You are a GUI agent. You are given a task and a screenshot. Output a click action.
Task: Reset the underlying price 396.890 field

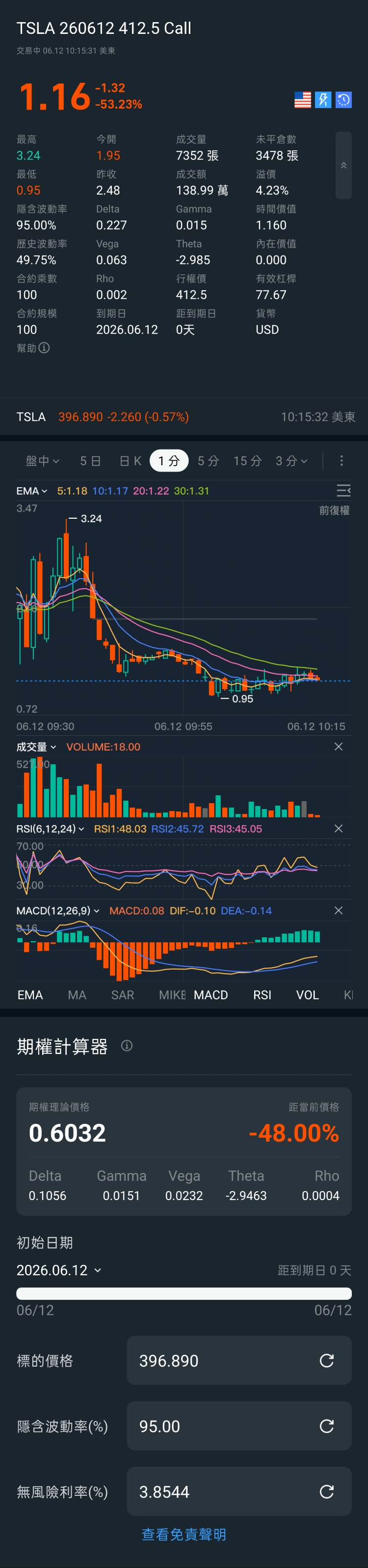[327, 1360]
